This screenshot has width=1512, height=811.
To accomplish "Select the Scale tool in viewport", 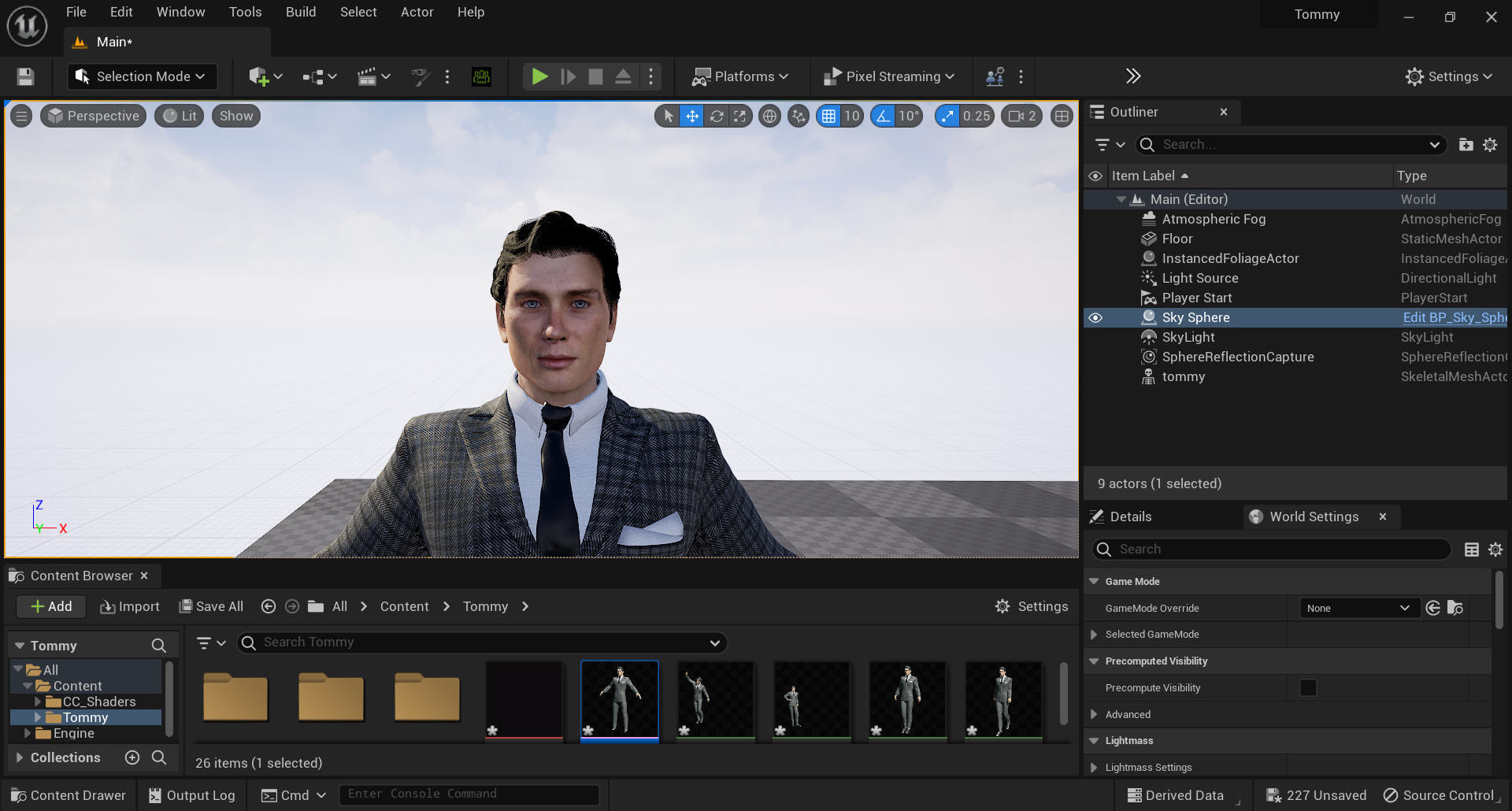I will (739, 117).
